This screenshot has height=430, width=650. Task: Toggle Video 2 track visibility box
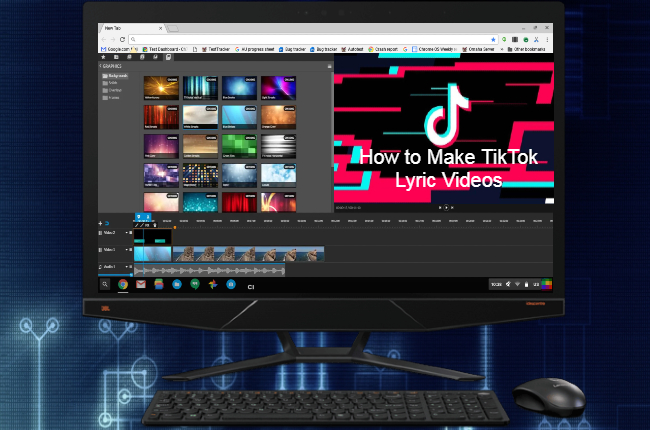coord(131,233)
